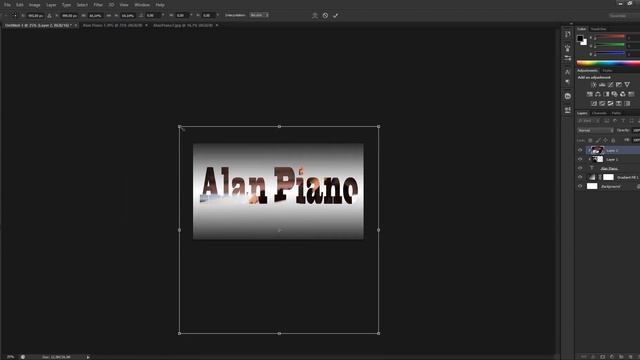Open the Normal blend mode dropdown

[x=595, y=130]
